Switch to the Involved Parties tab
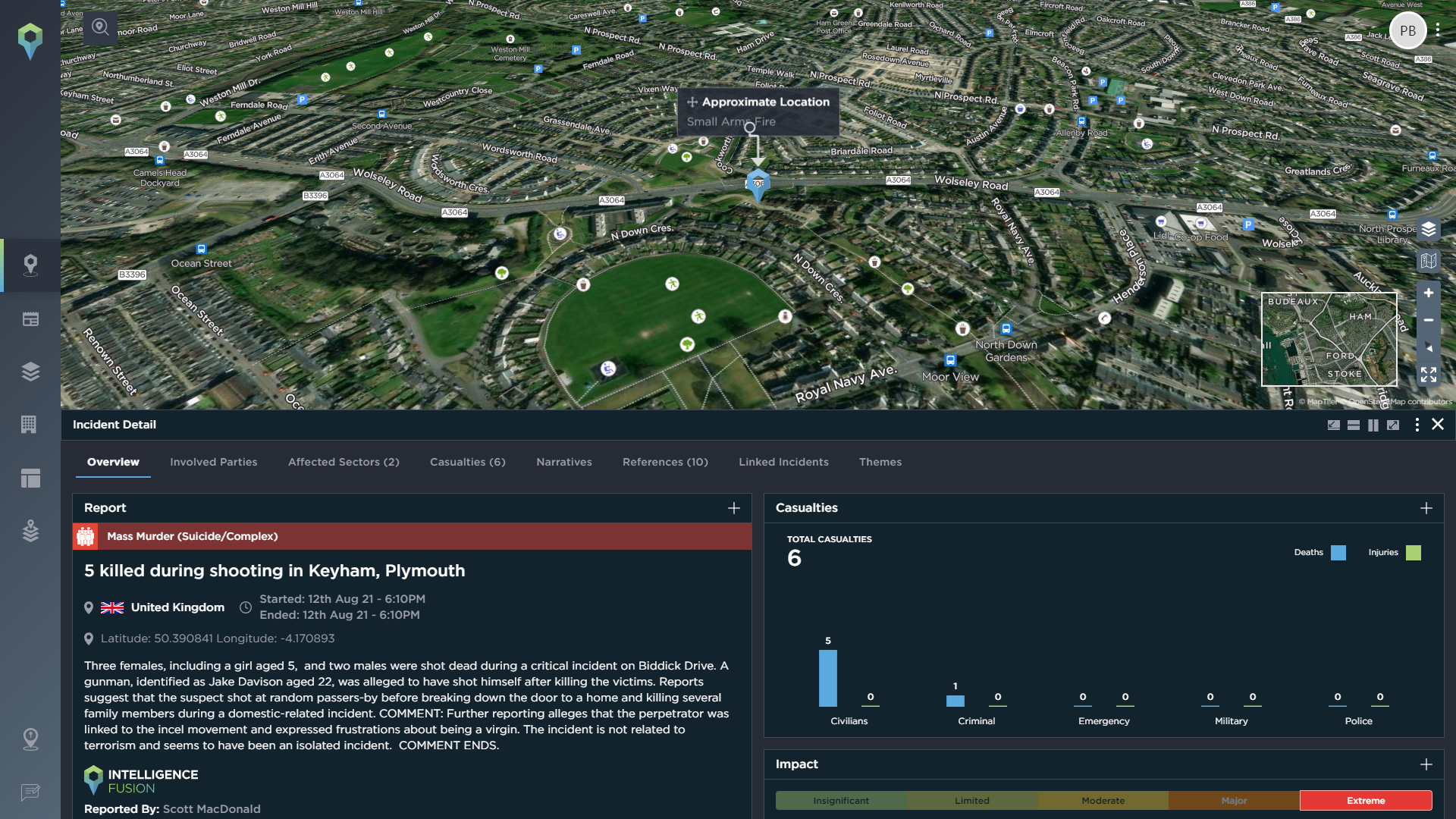The image size is (1456, 819). [213, 461]
